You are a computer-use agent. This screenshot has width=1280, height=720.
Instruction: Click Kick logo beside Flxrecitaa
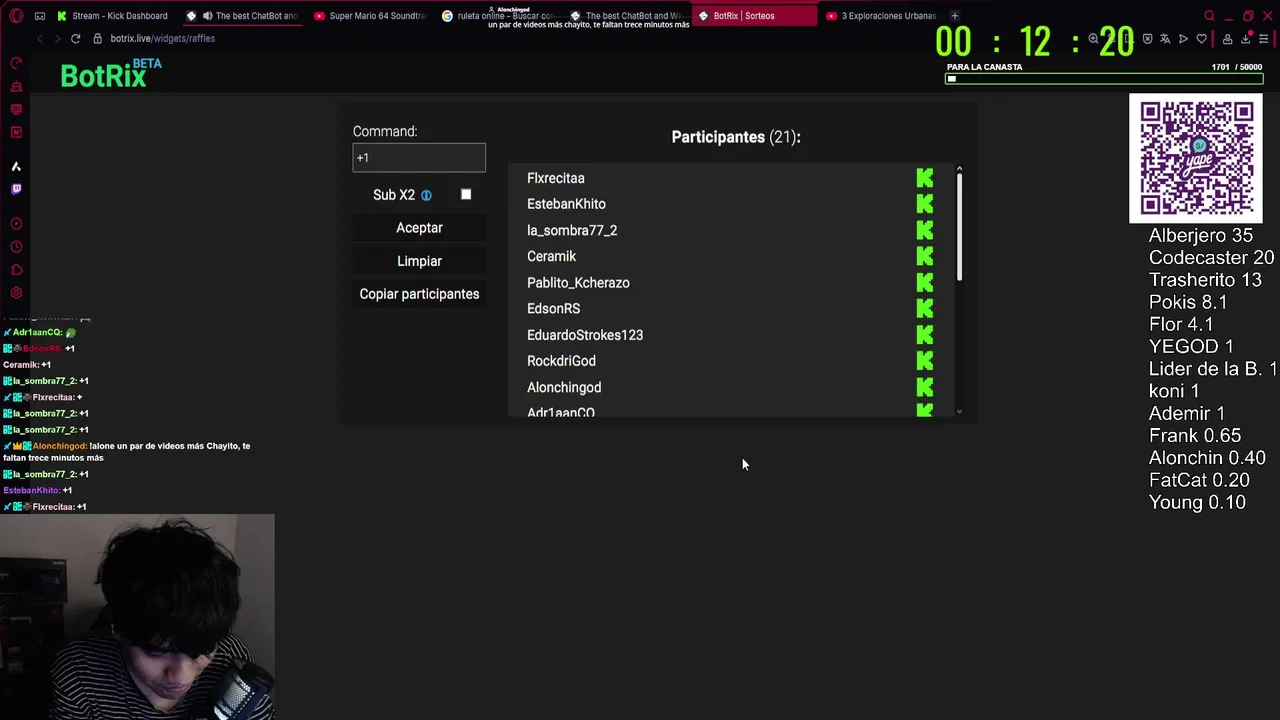click(925, 178)
